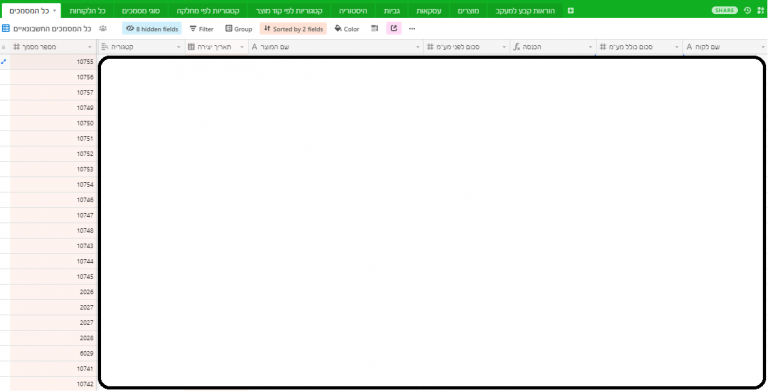Click the row height icon in toolbar
This screenshot has width=768, height=392.
(x=375, y=29)
